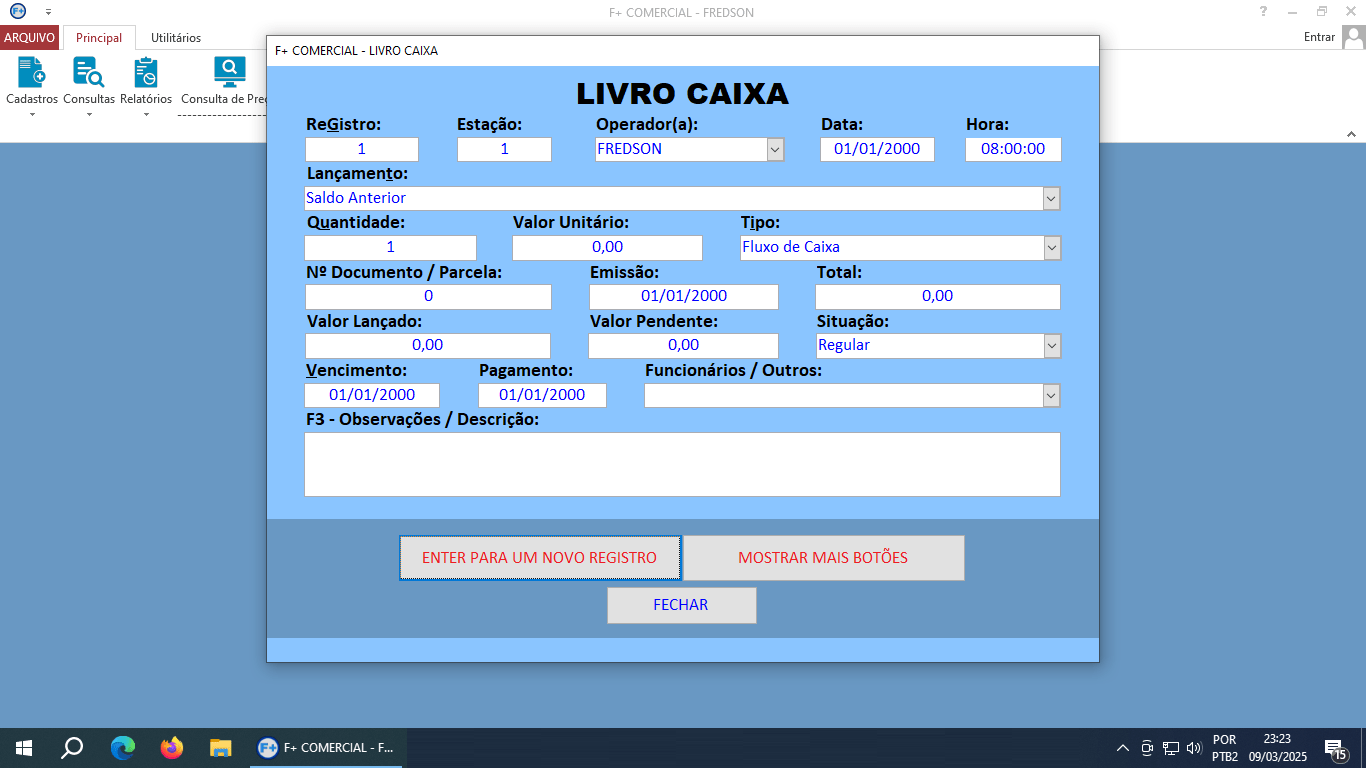The width and height of the screenshot is (1366, 768).
Task: Click the Total value field
Action: [938, 296]
